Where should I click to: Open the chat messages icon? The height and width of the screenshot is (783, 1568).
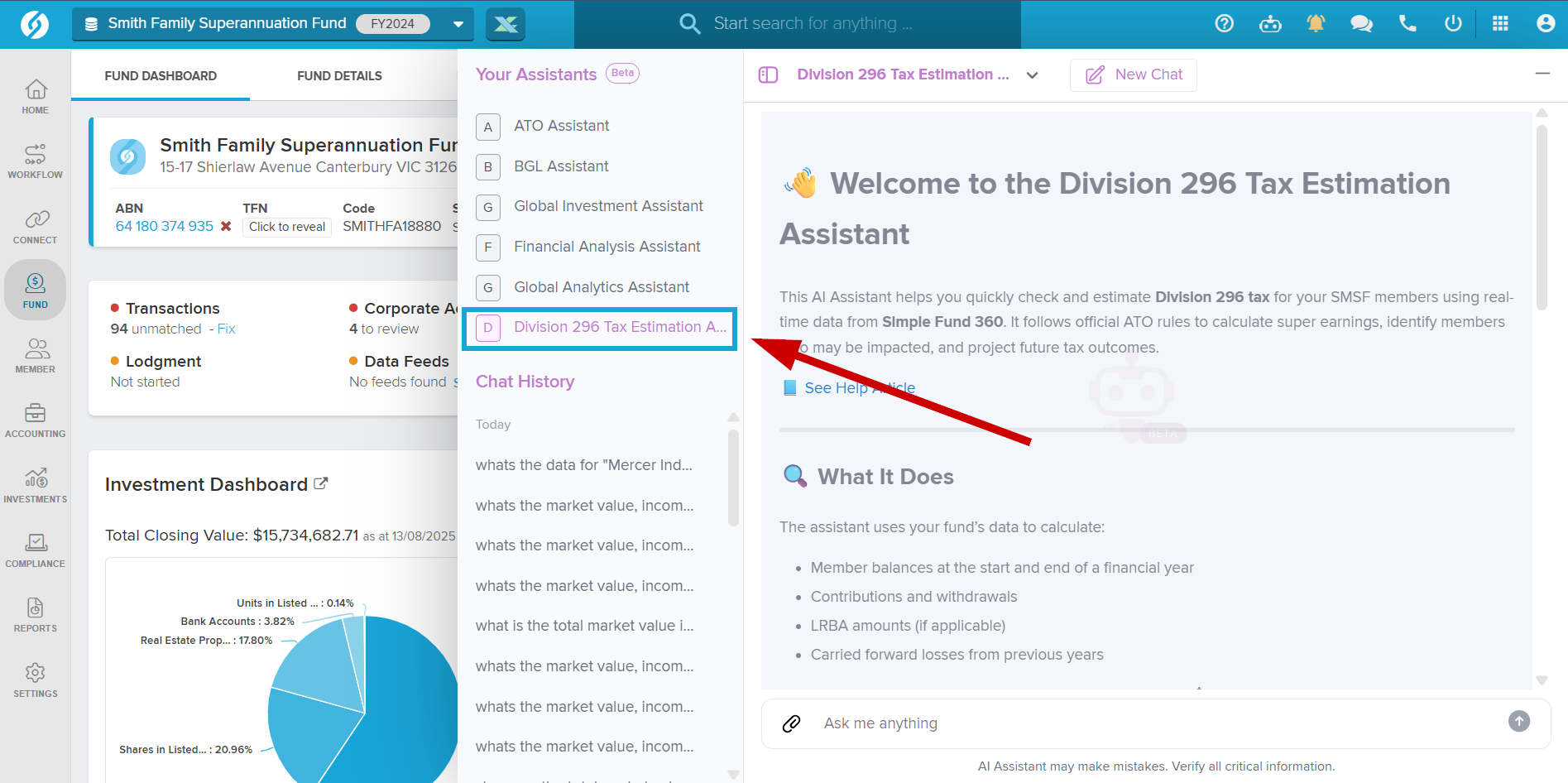[1360, 24]
